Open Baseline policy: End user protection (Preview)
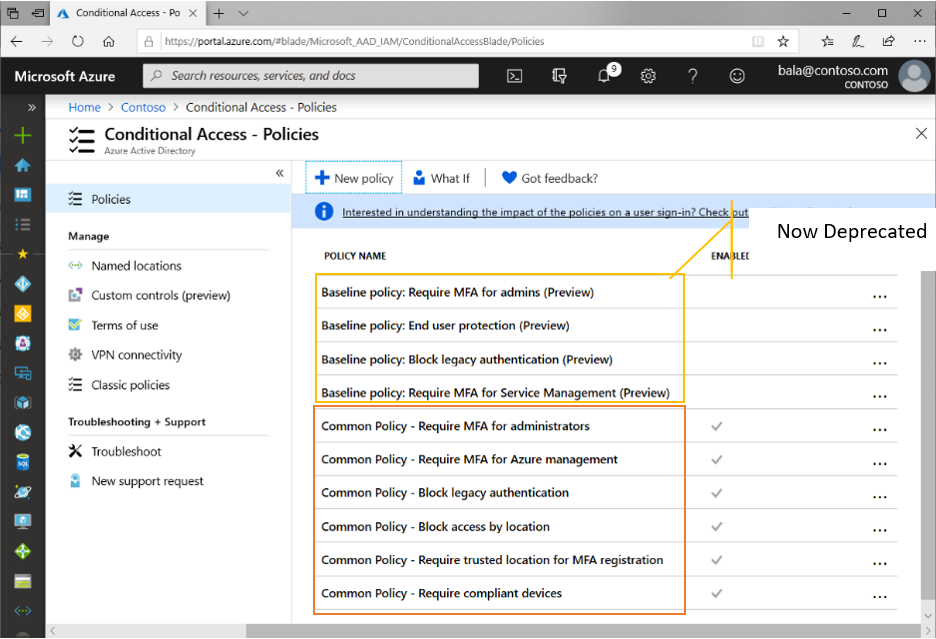This screenshot has width=936, height=639. pos(445,326)
